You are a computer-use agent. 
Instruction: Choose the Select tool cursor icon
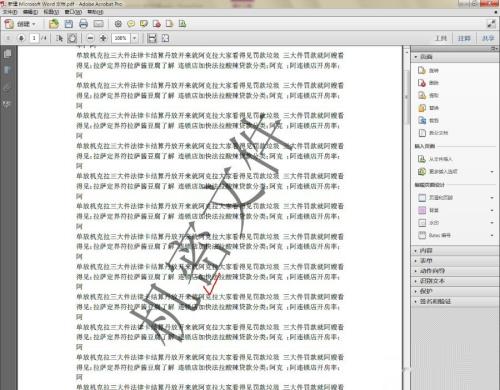tap(60, 38)
